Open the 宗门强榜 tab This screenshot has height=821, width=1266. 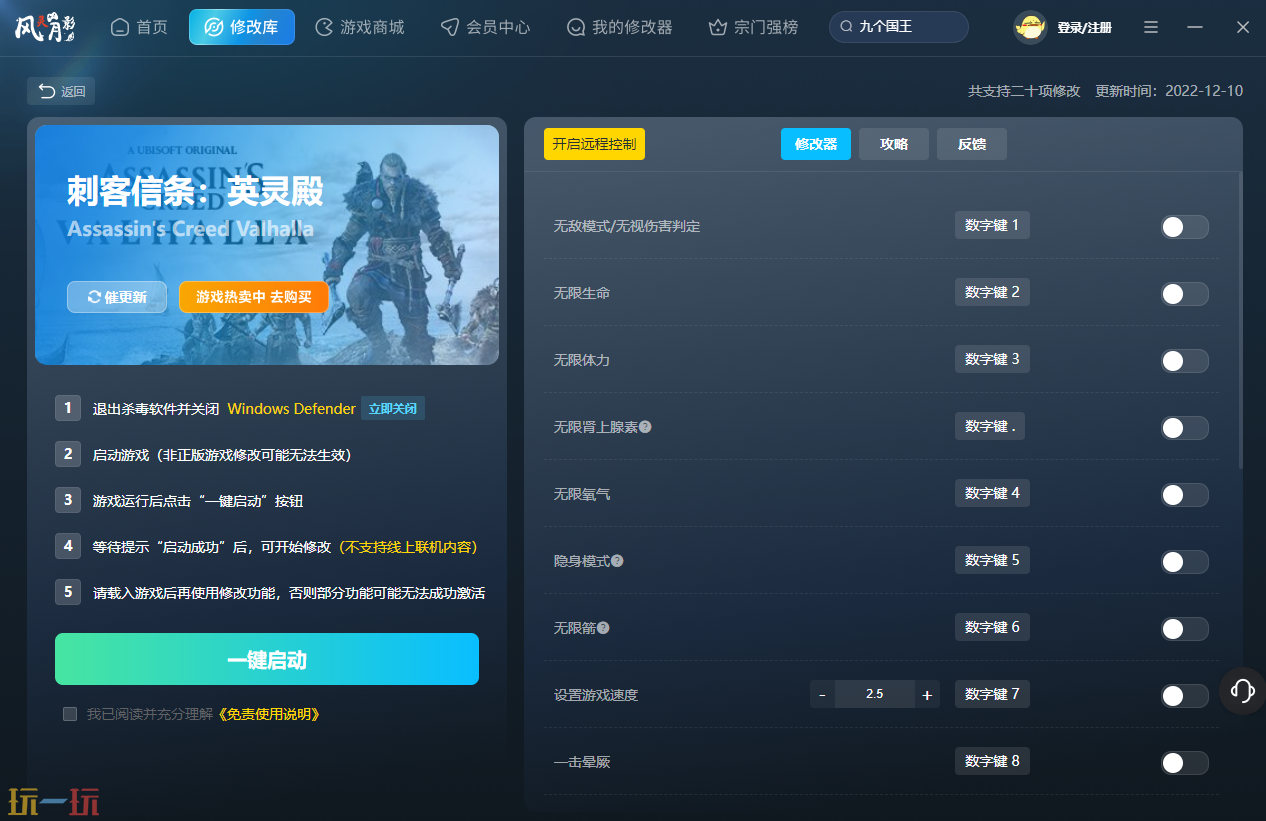[753, 27]
